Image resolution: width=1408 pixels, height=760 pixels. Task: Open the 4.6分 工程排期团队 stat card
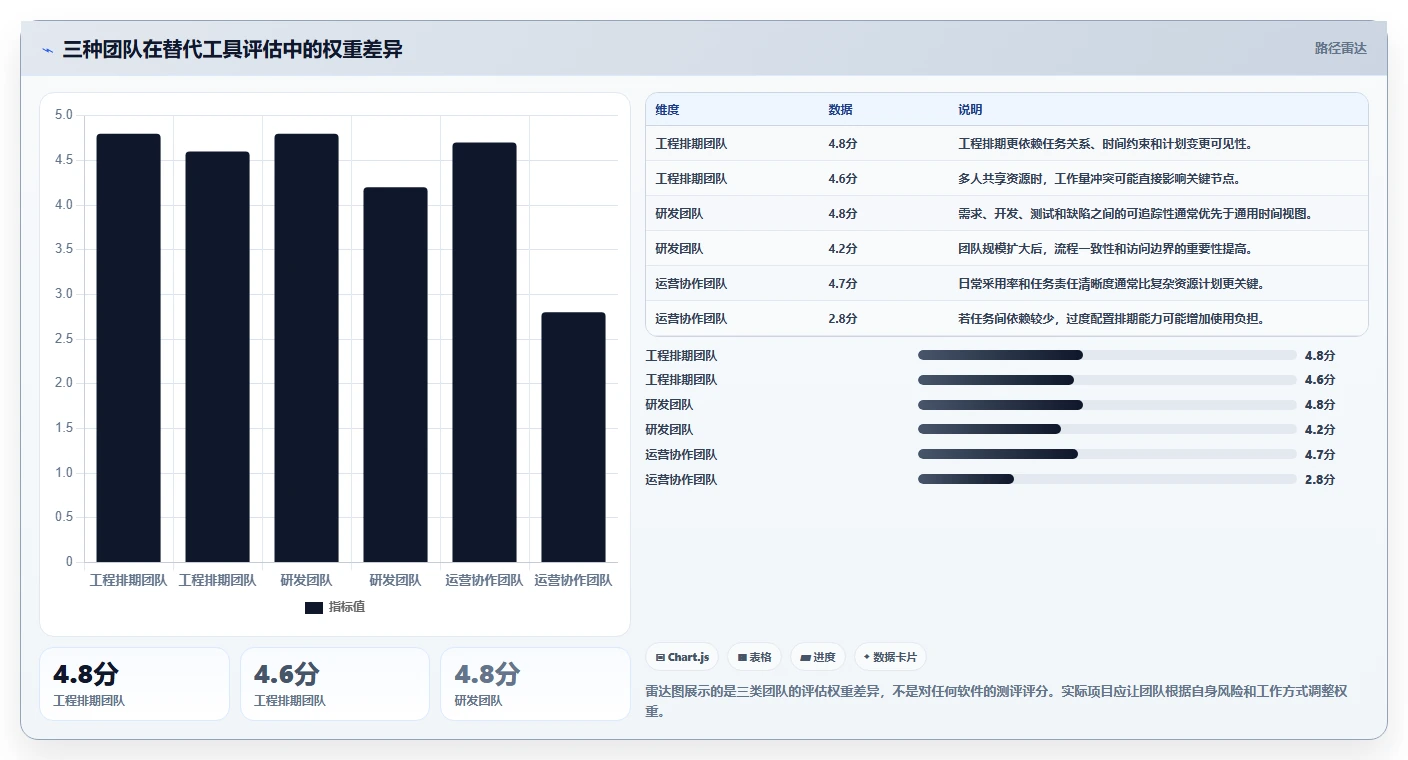pos(335,684)
